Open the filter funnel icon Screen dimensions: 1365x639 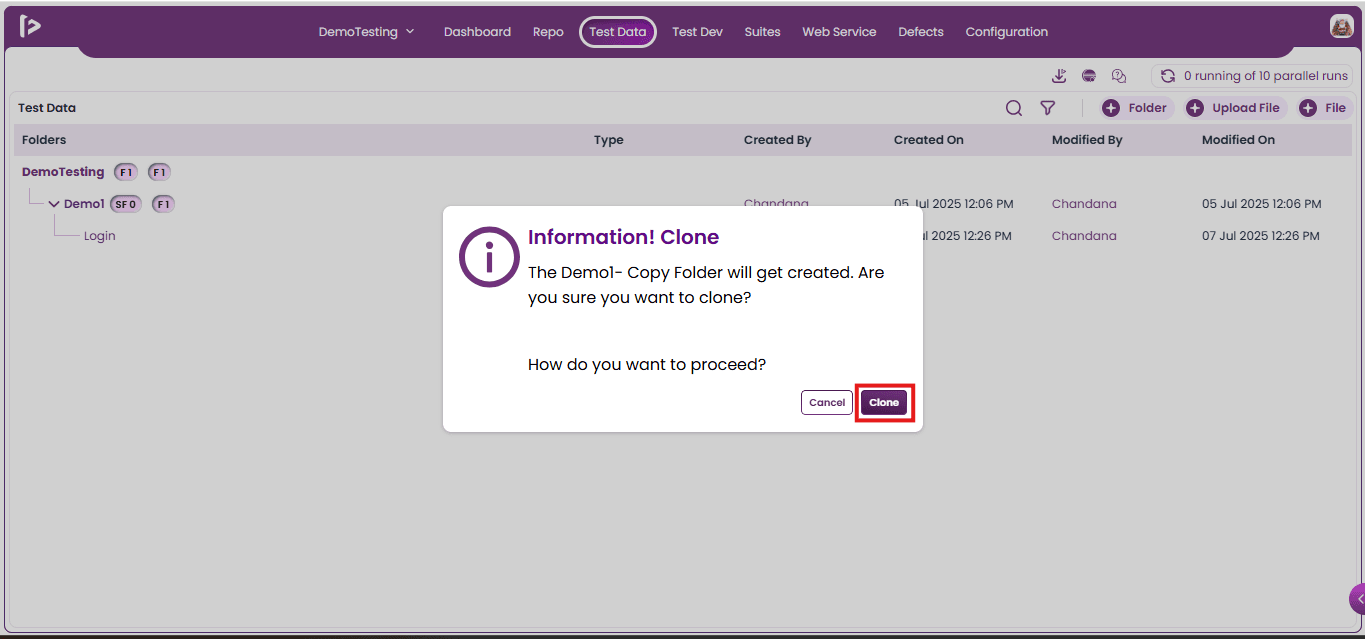point(1047,108)
